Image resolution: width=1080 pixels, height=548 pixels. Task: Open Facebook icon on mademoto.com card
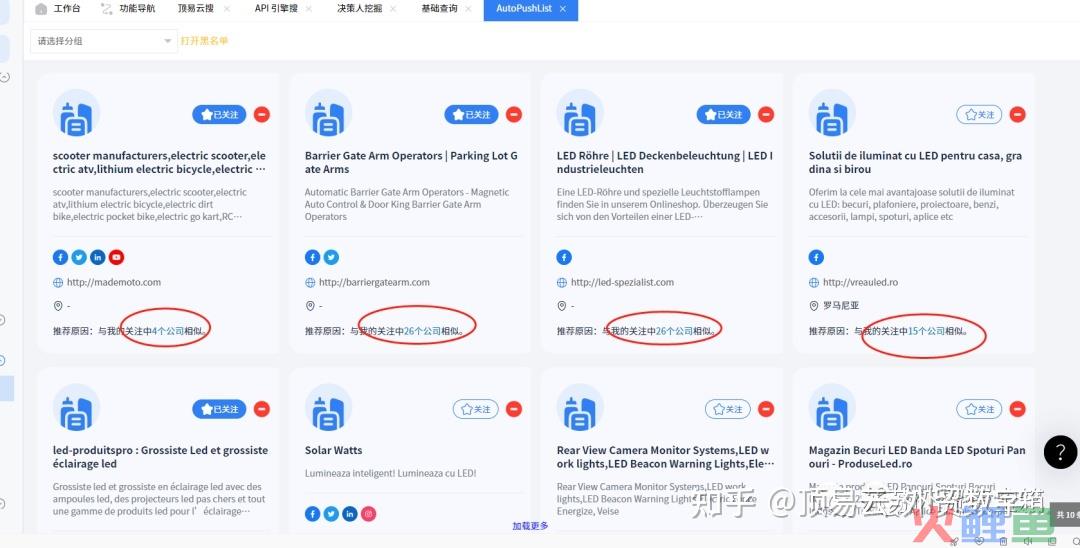(x=61, y=257)
